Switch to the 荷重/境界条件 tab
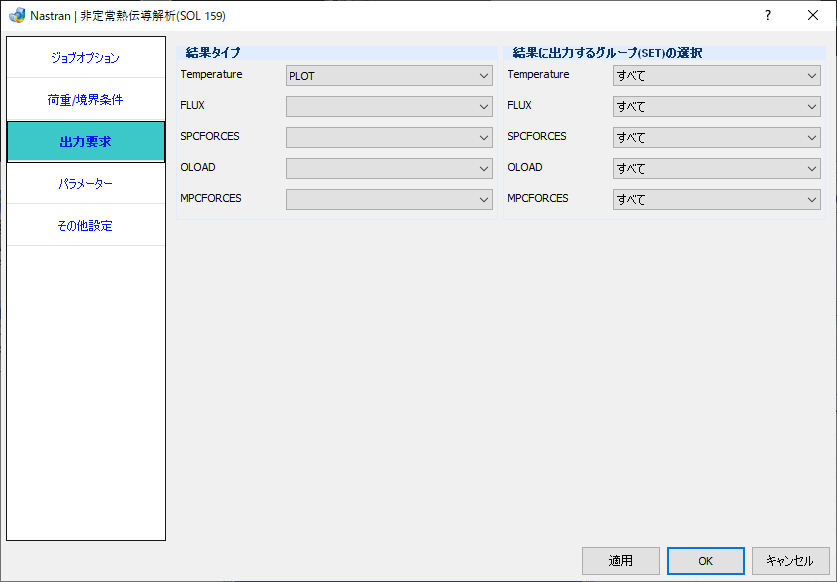 point(85,99)
